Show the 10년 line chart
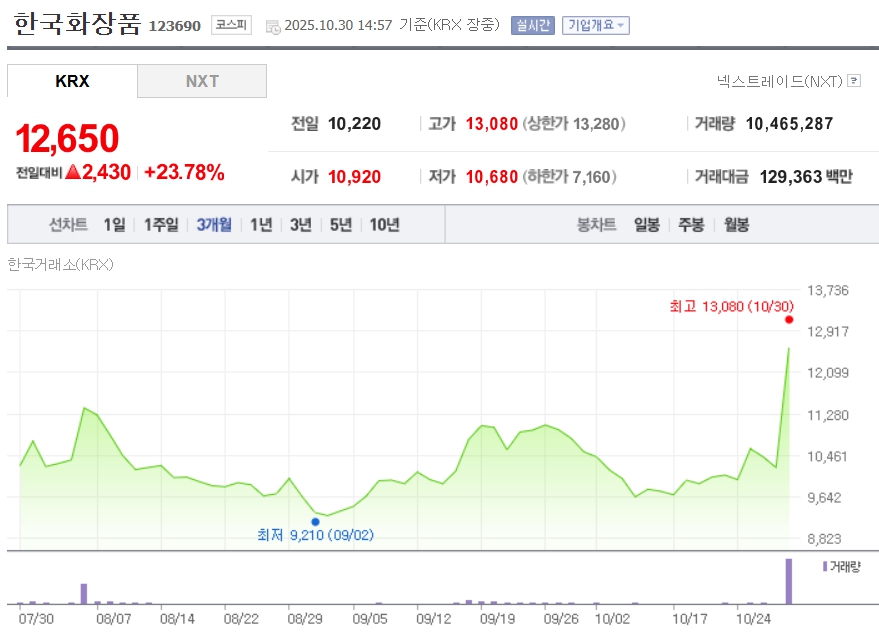The height and width of the screenshot is (644, 879). pyautogui.click(x=385, y=225)
